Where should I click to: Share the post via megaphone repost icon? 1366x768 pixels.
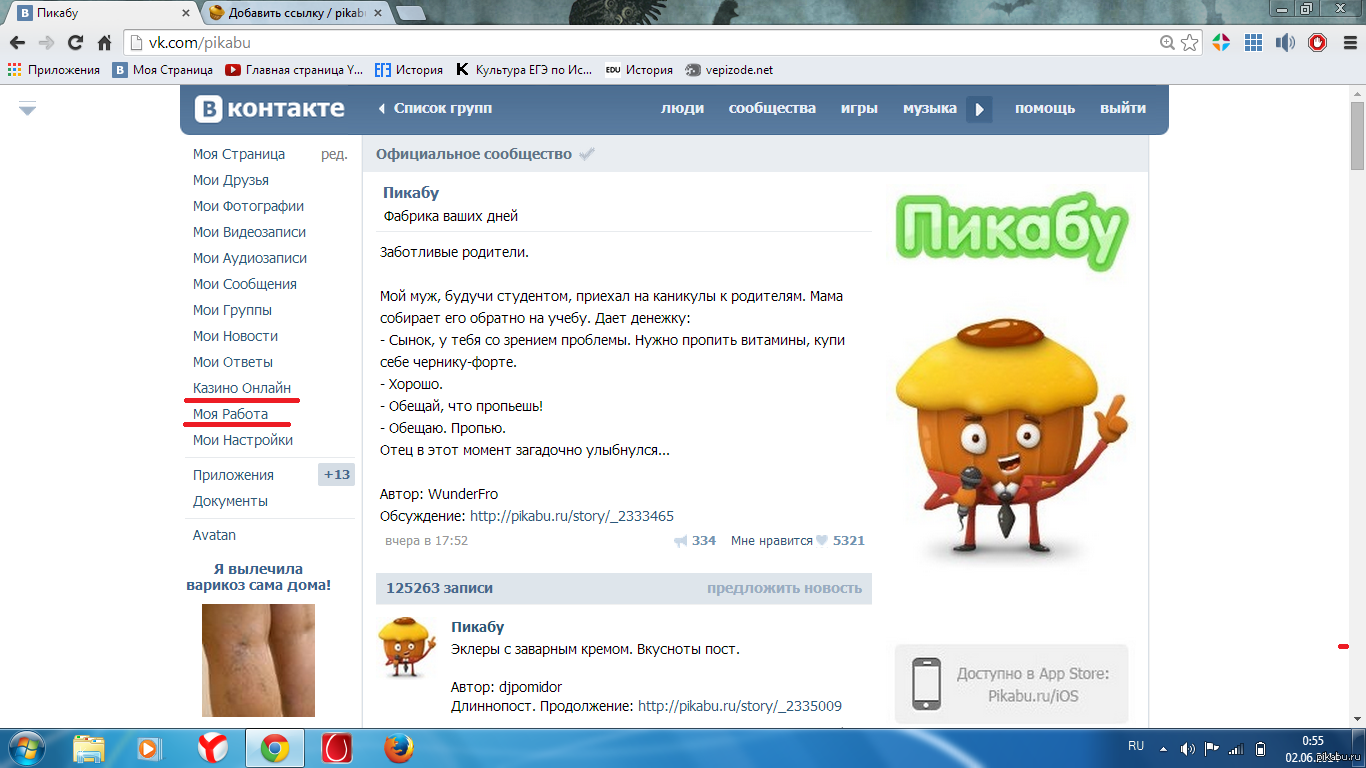(681, 541)
